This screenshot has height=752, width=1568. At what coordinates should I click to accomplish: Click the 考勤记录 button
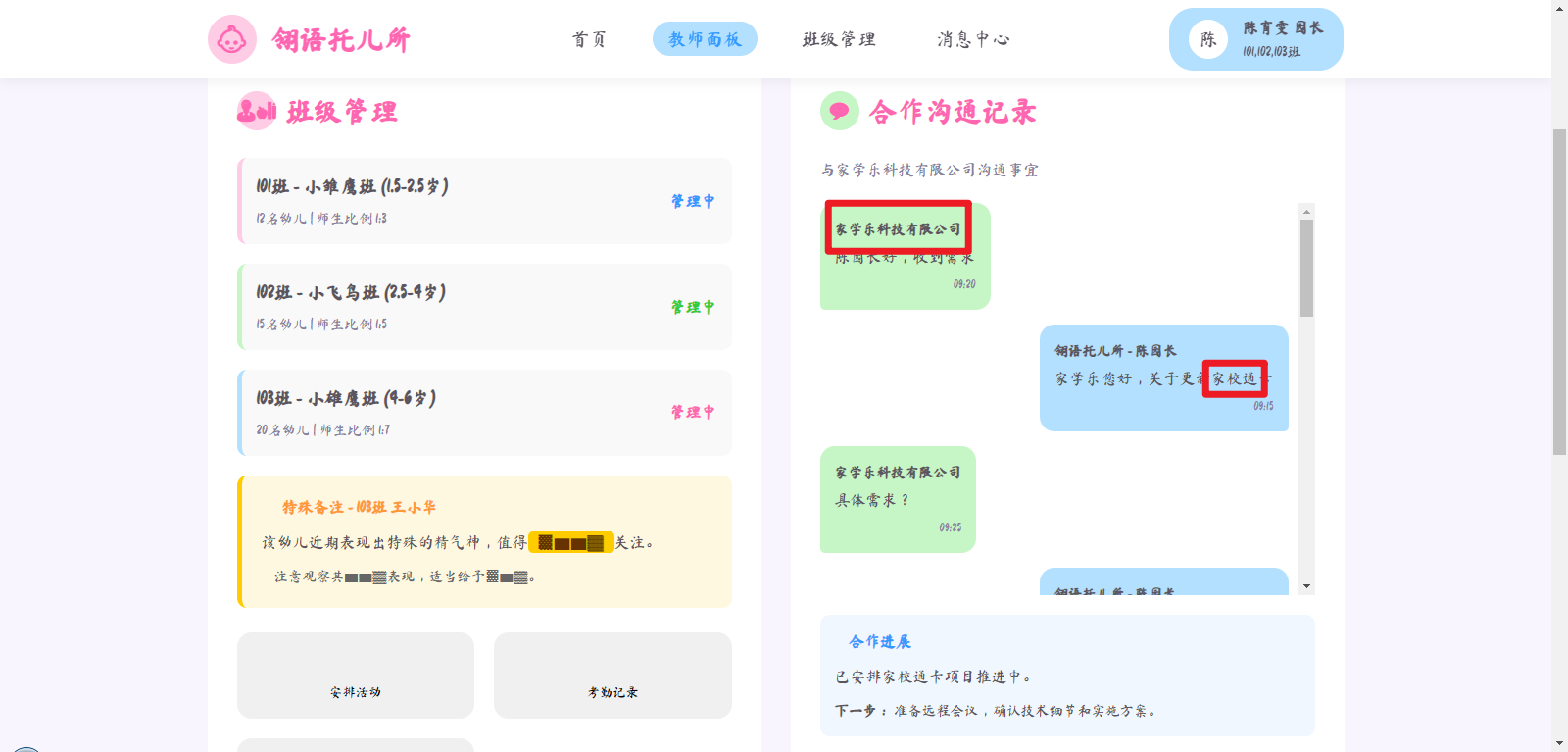[x=612, y=676]
